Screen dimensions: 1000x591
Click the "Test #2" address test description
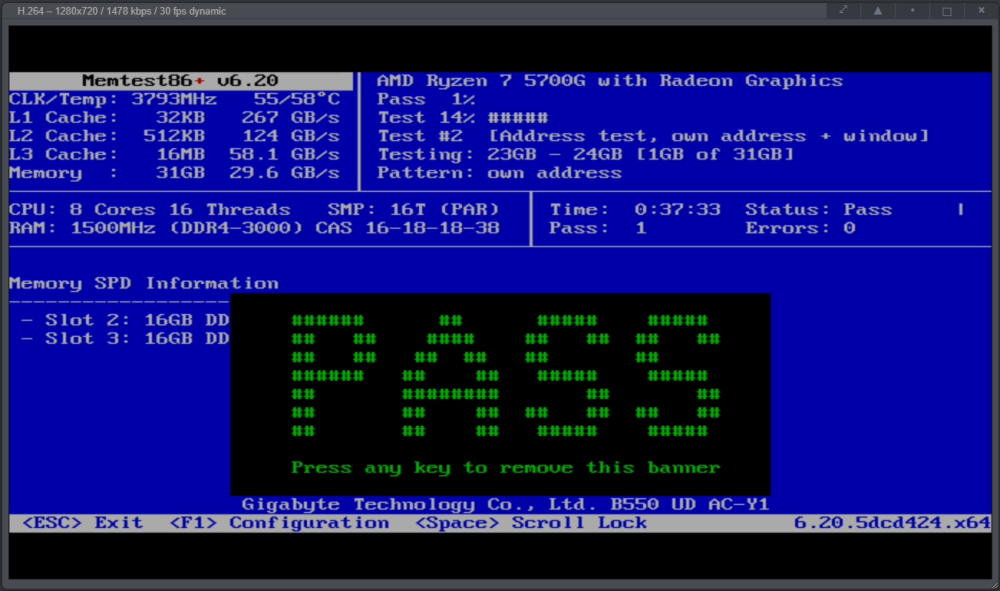653,136
